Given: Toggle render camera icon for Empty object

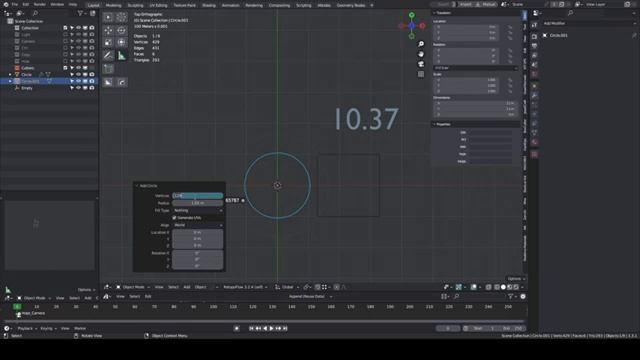Looking at the screenshot, I should tap(92, 88).
